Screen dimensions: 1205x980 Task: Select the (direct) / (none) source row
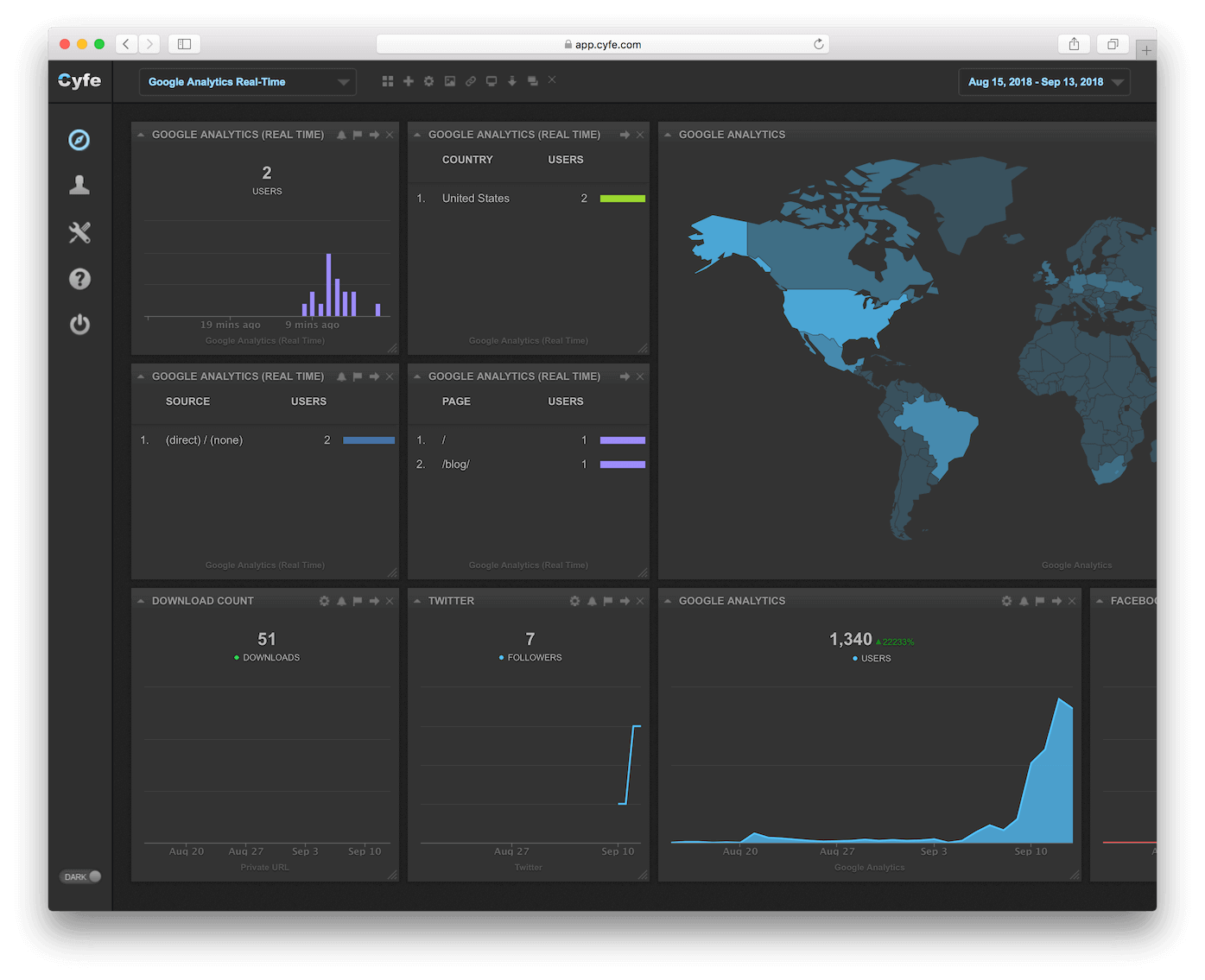point(265,440)
